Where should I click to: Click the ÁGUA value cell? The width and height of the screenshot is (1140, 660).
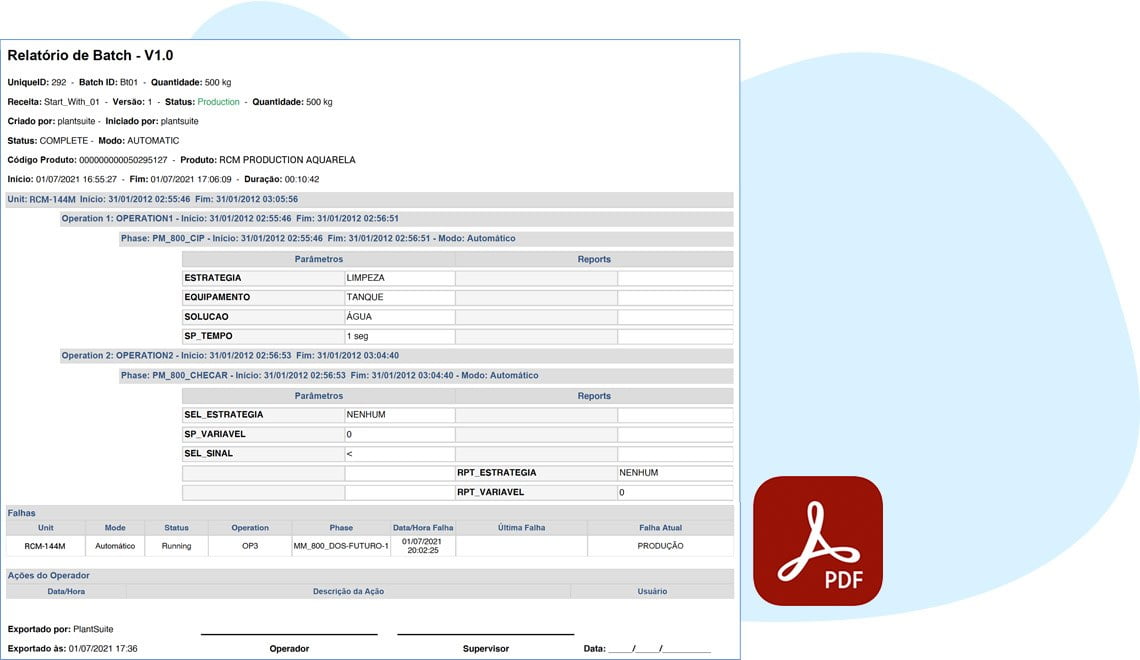tap(400, 317)
